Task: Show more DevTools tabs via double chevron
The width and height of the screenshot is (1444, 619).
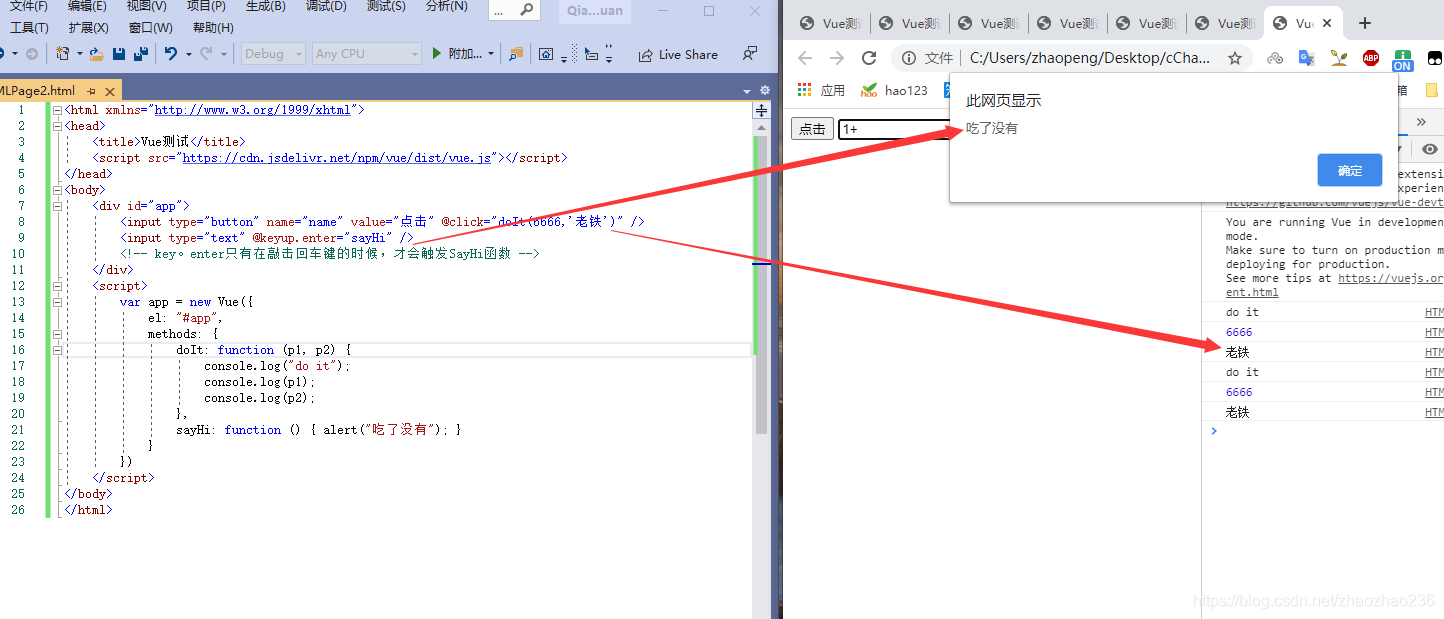Action: coord(1421,121)
